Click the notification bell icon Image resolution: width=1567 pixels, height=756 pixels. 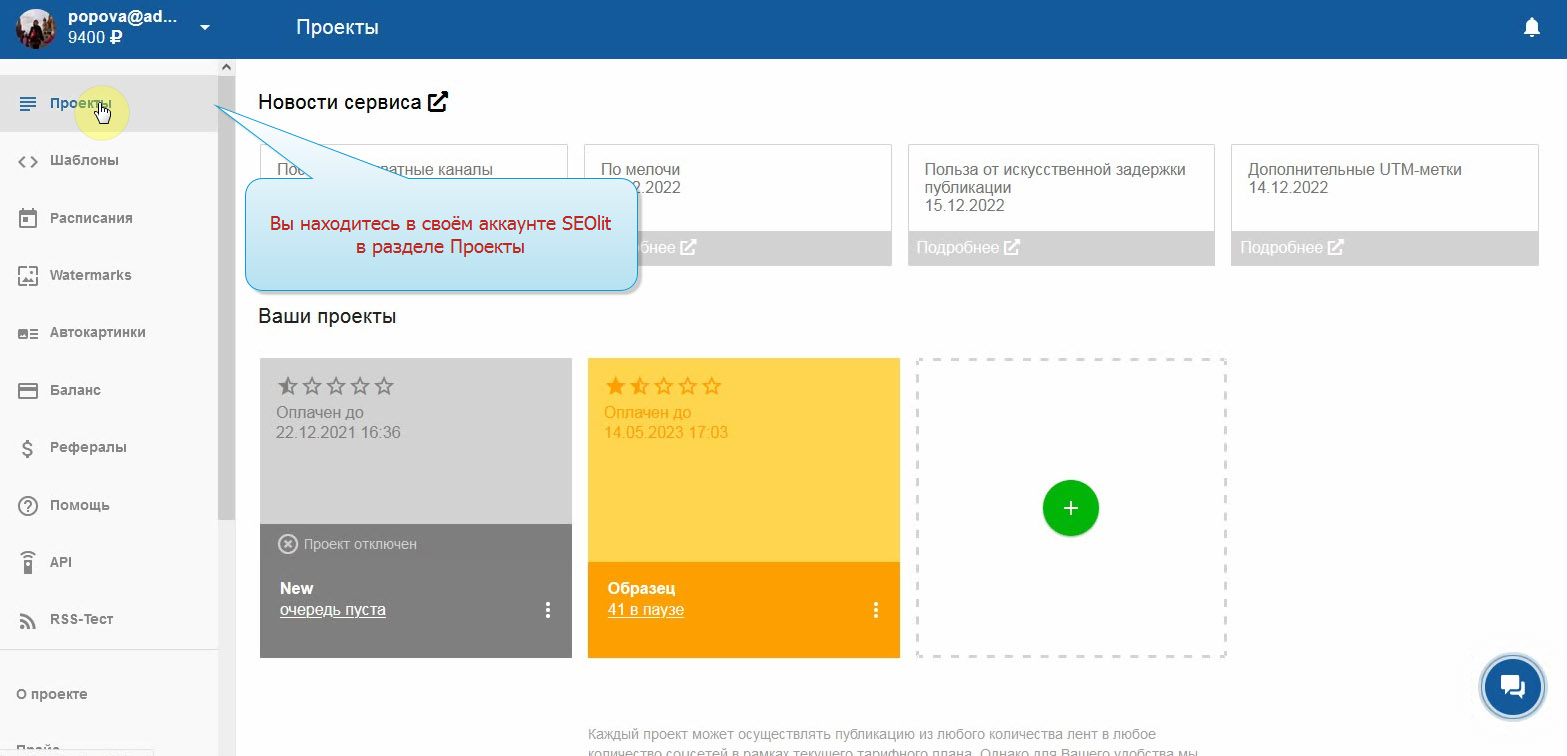click(x=1531, y=28)
